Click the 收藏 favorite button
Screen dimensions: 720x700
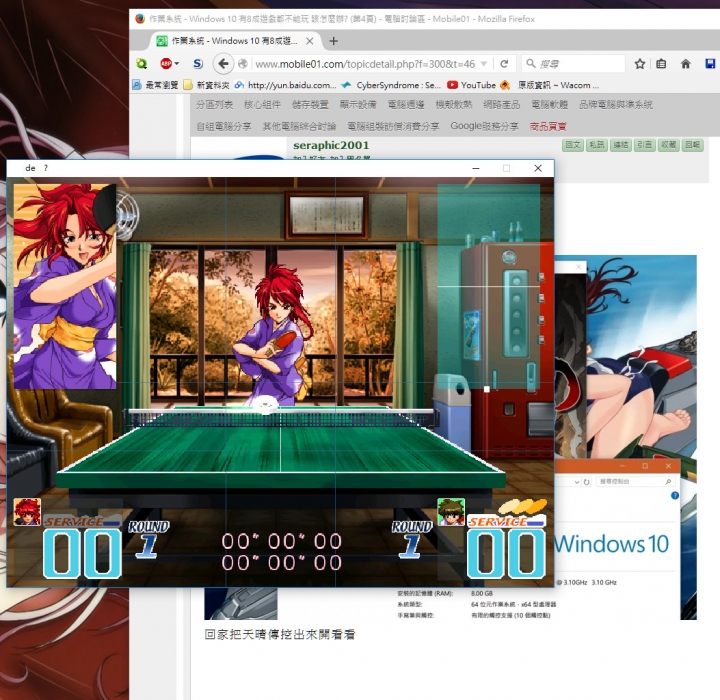click(x=669, y=145)
